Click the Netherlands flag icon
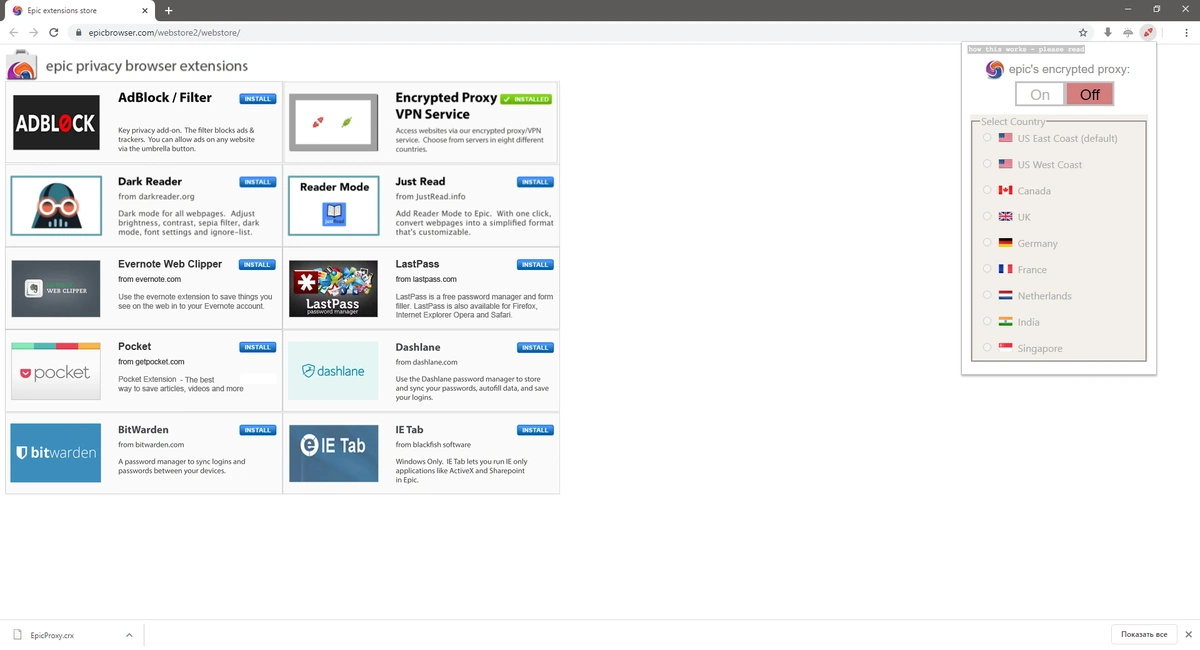The height and width of the screenshot is (650, 1200). (1006, 295)
